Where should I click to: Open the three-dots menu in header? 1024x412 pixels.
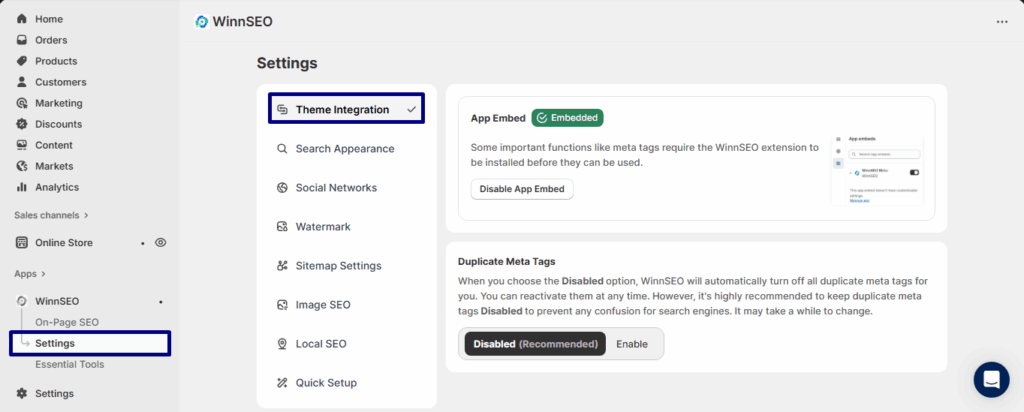[x=1002, y=22]
